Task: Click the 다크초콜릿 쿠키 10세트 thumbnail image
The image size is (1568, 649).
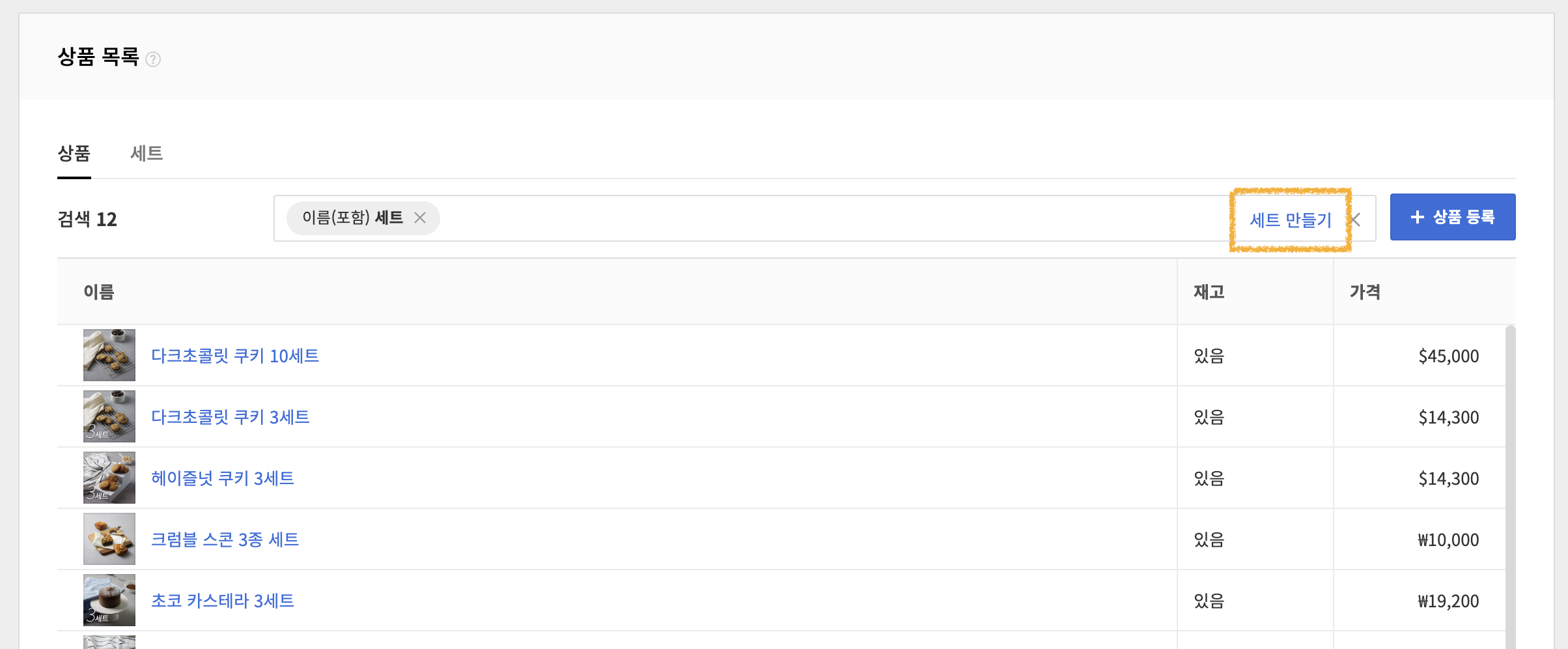Action: pyautogui.click(x=109, y=355)
